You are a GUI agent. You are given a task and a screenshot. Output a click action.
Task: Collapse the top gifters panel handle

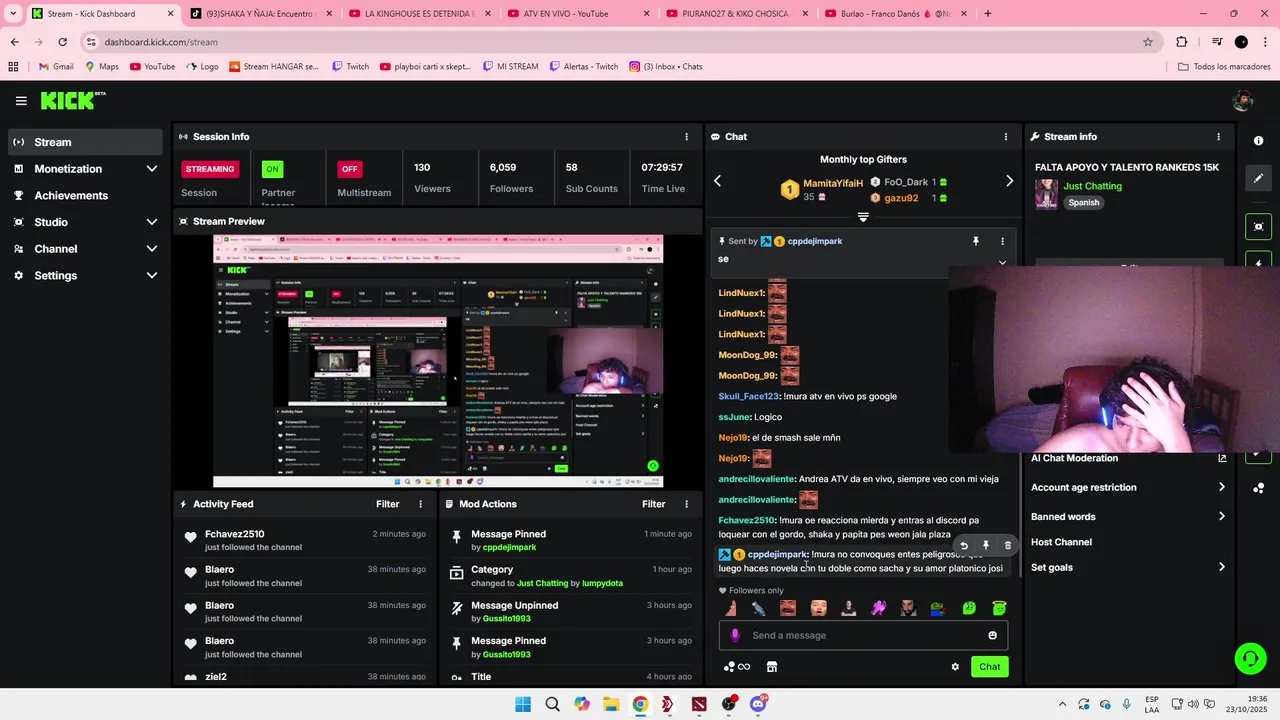863,217
